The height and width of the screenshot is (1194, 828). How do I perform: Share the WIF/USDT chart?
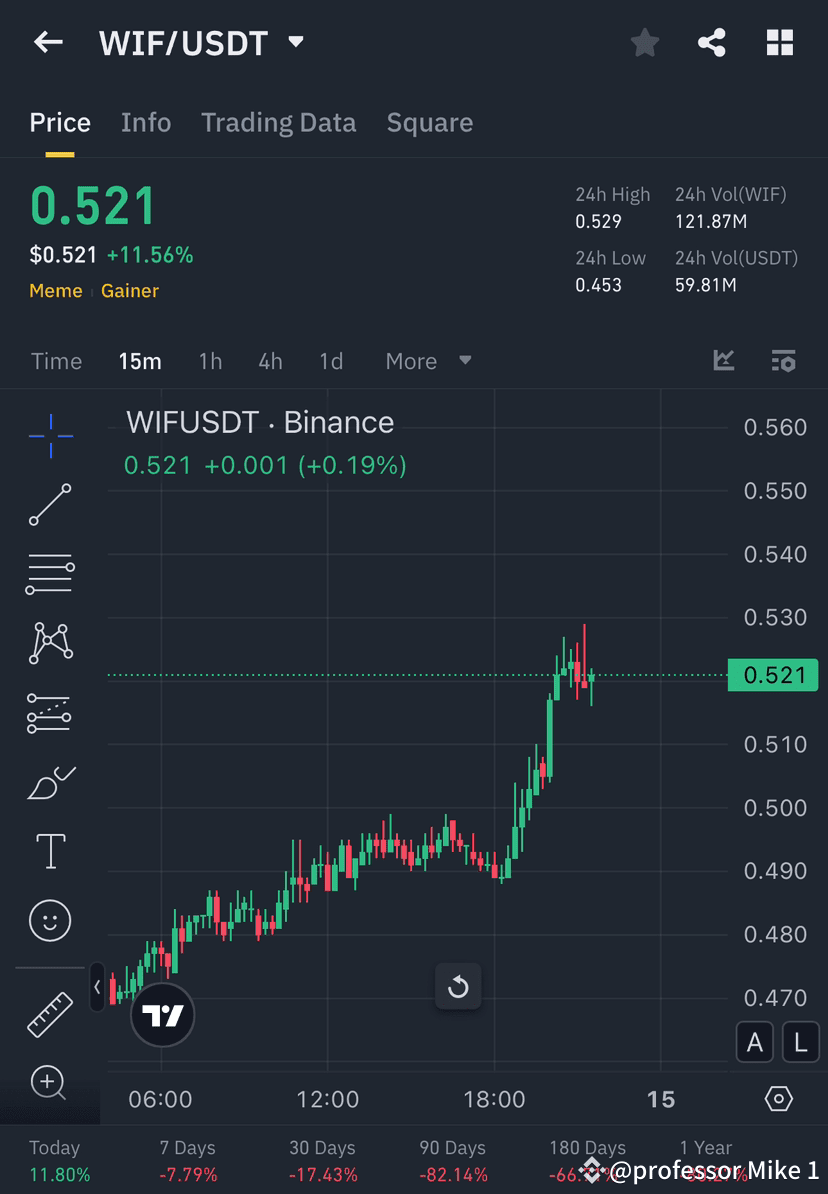click(x=712, y=42)
